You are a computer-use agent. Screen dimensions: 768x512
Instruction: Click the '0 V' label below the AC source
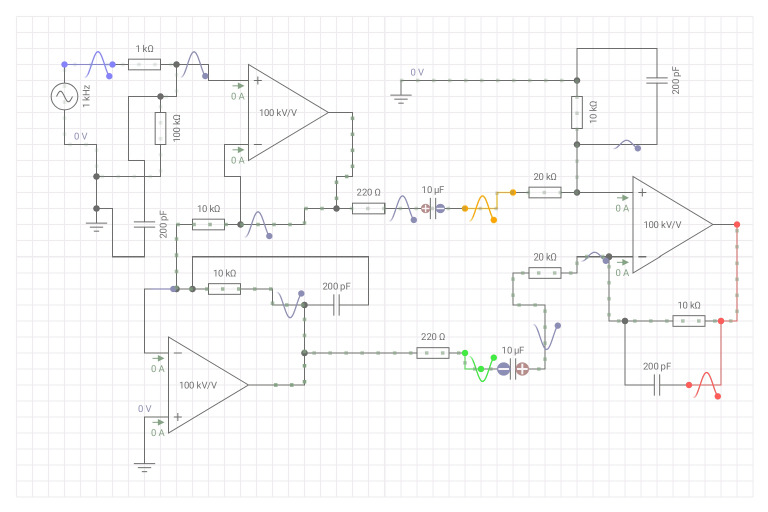[x=80, y=136]
